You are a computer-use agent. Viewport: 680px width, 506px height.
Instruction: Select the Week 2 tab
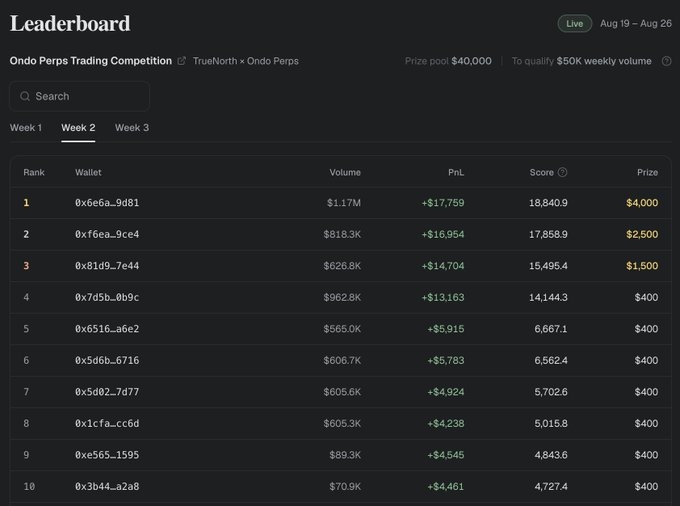point(78,127)
